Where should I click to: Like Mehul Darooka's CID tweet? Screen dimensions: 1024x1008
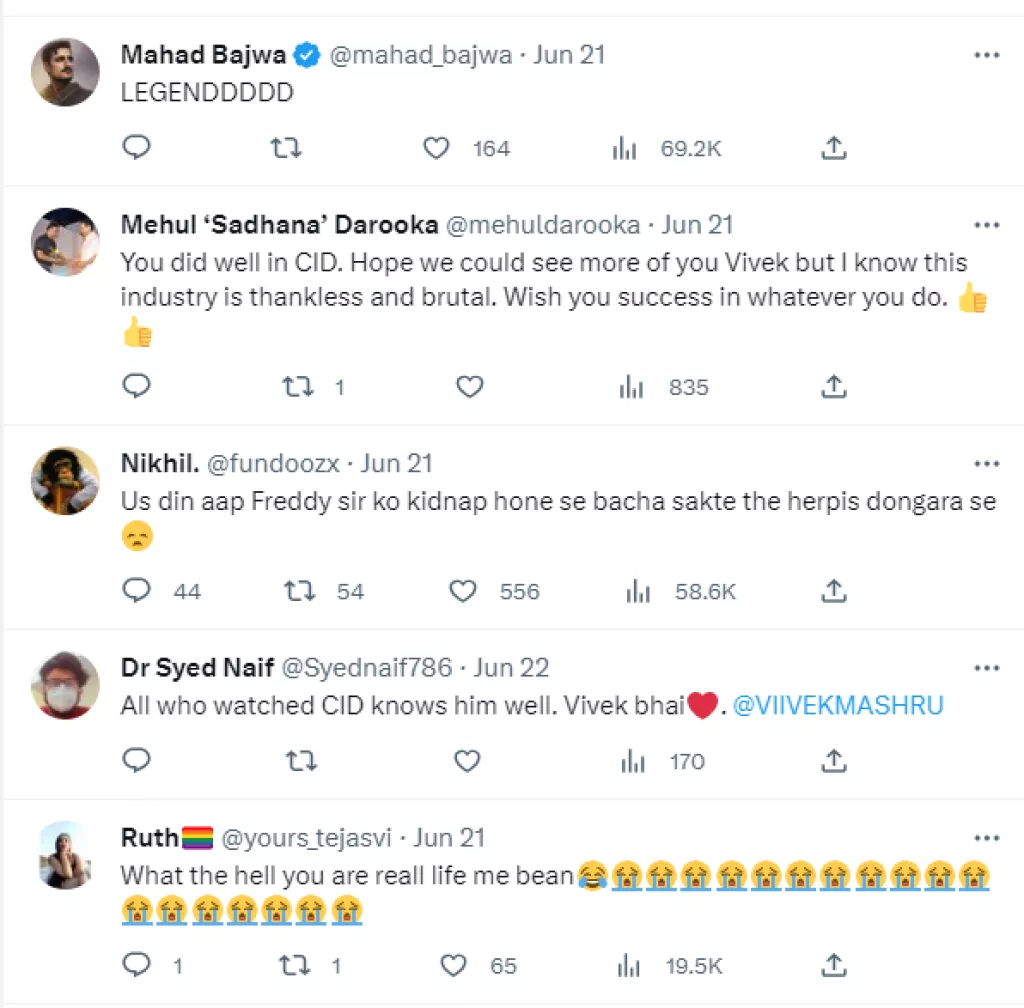point(469,387)
